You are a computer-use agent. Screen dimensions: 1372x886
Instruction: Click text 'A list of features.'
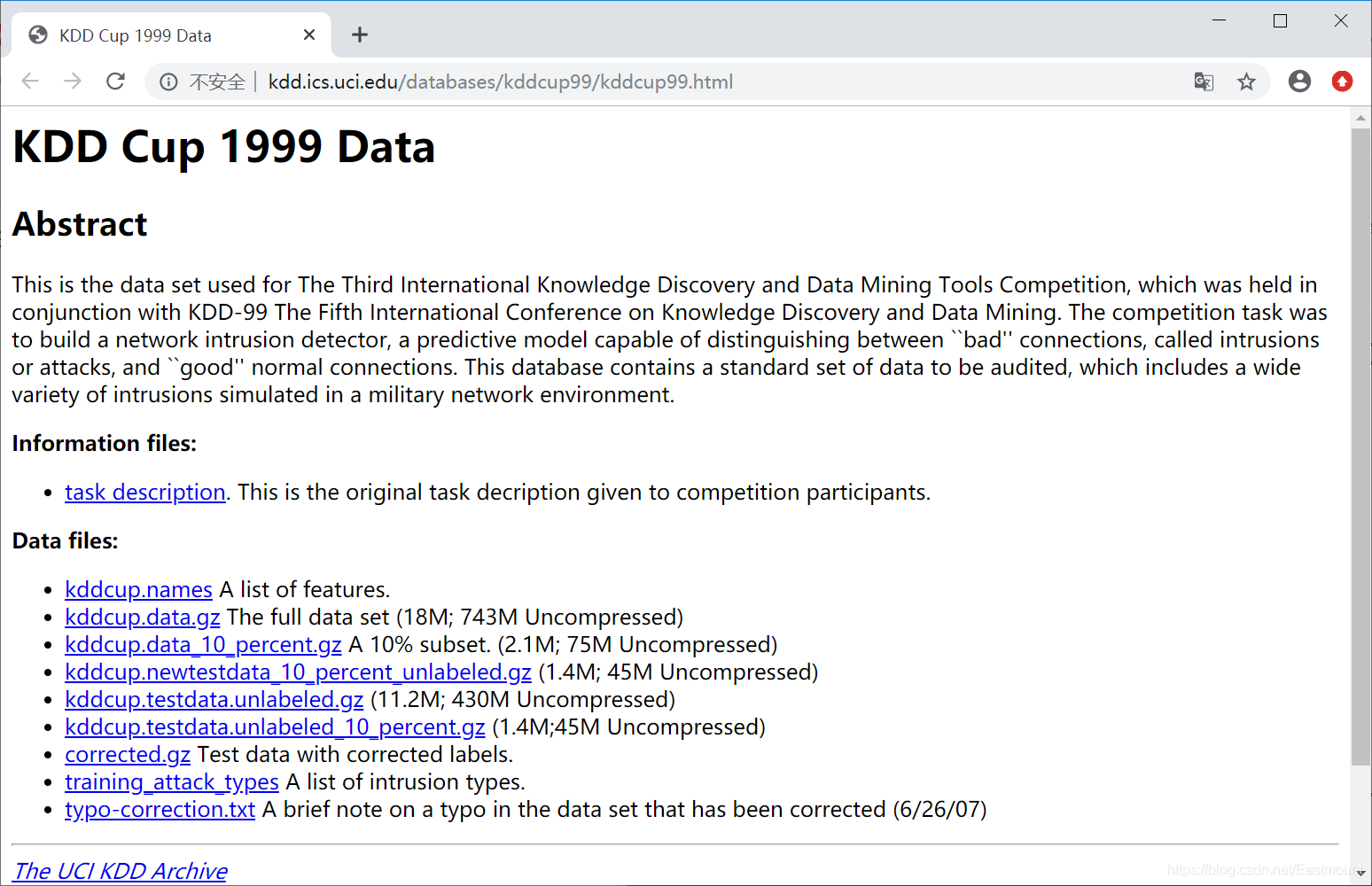[305, 590]
